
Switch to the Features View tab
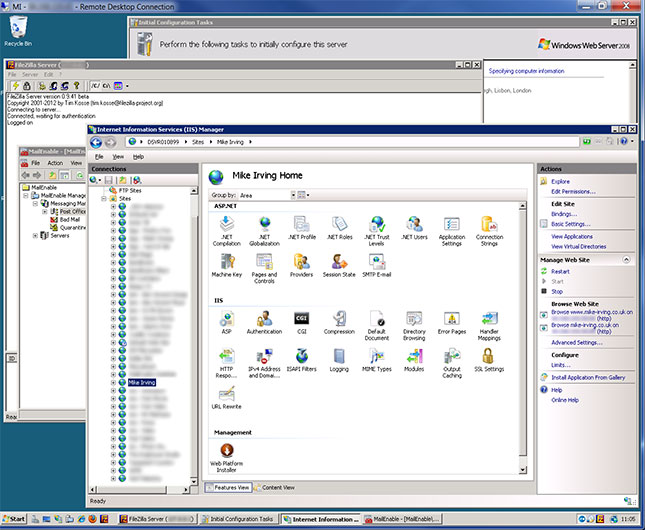[x=228, y=488]
